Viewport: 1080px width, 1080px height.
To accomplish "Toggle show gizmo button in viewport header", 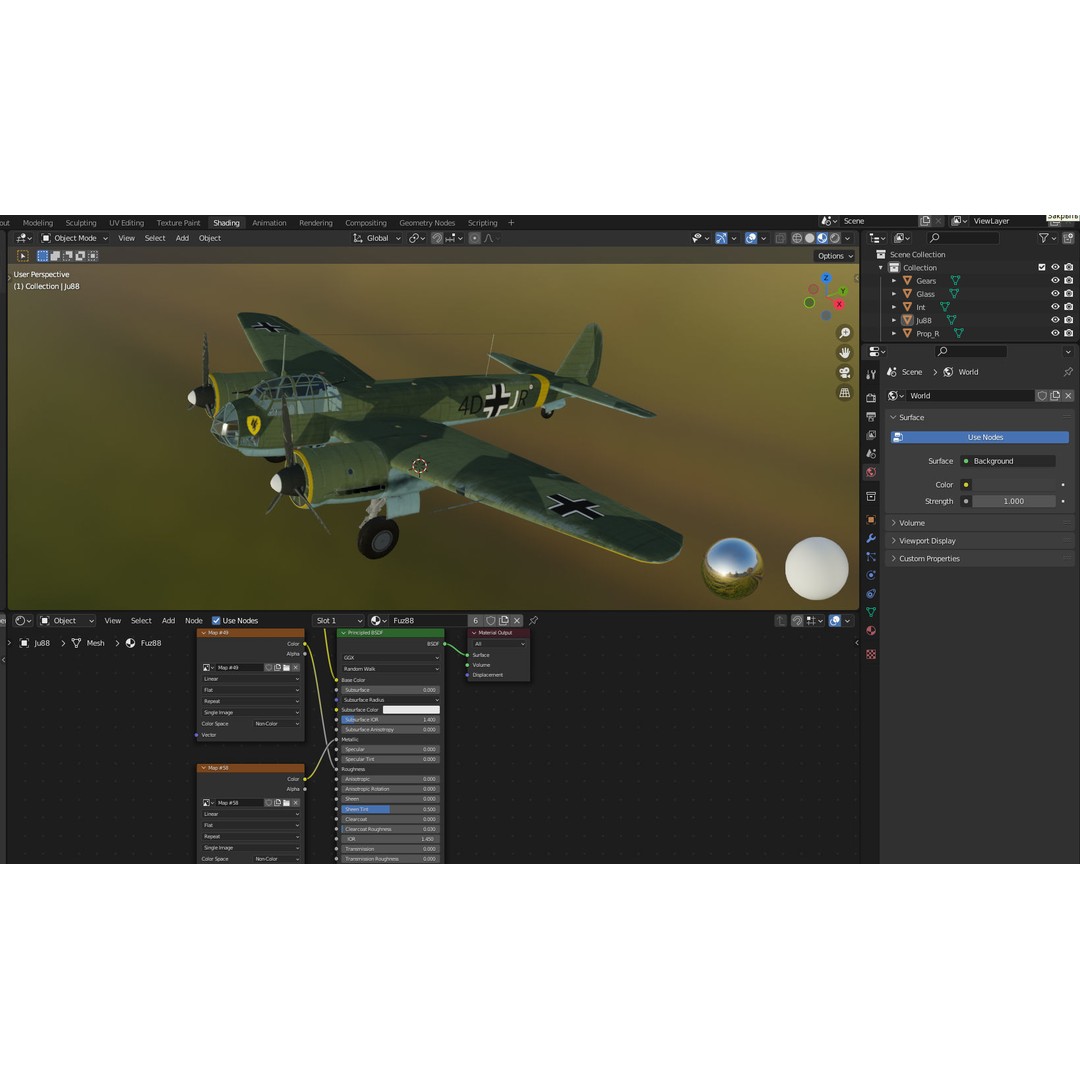I will (721, 238).
